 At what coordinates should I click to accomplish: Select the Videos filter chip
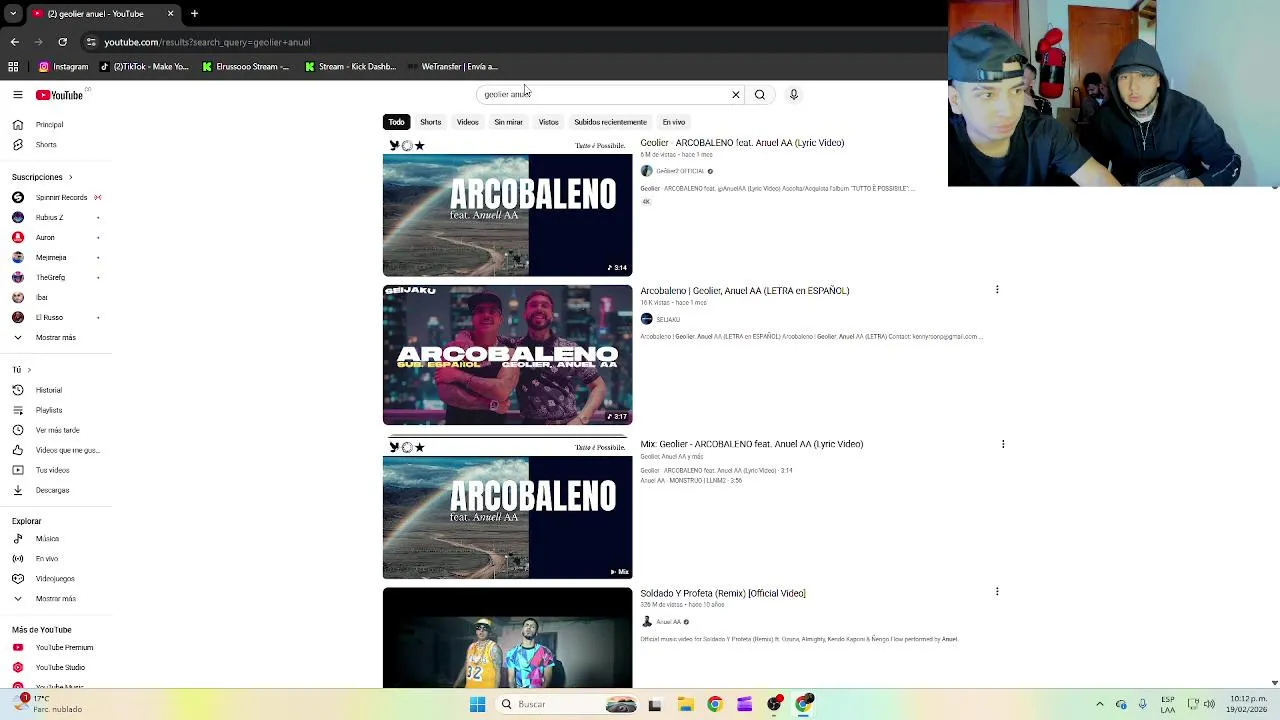pyautogui.click(x=468, y=122)
